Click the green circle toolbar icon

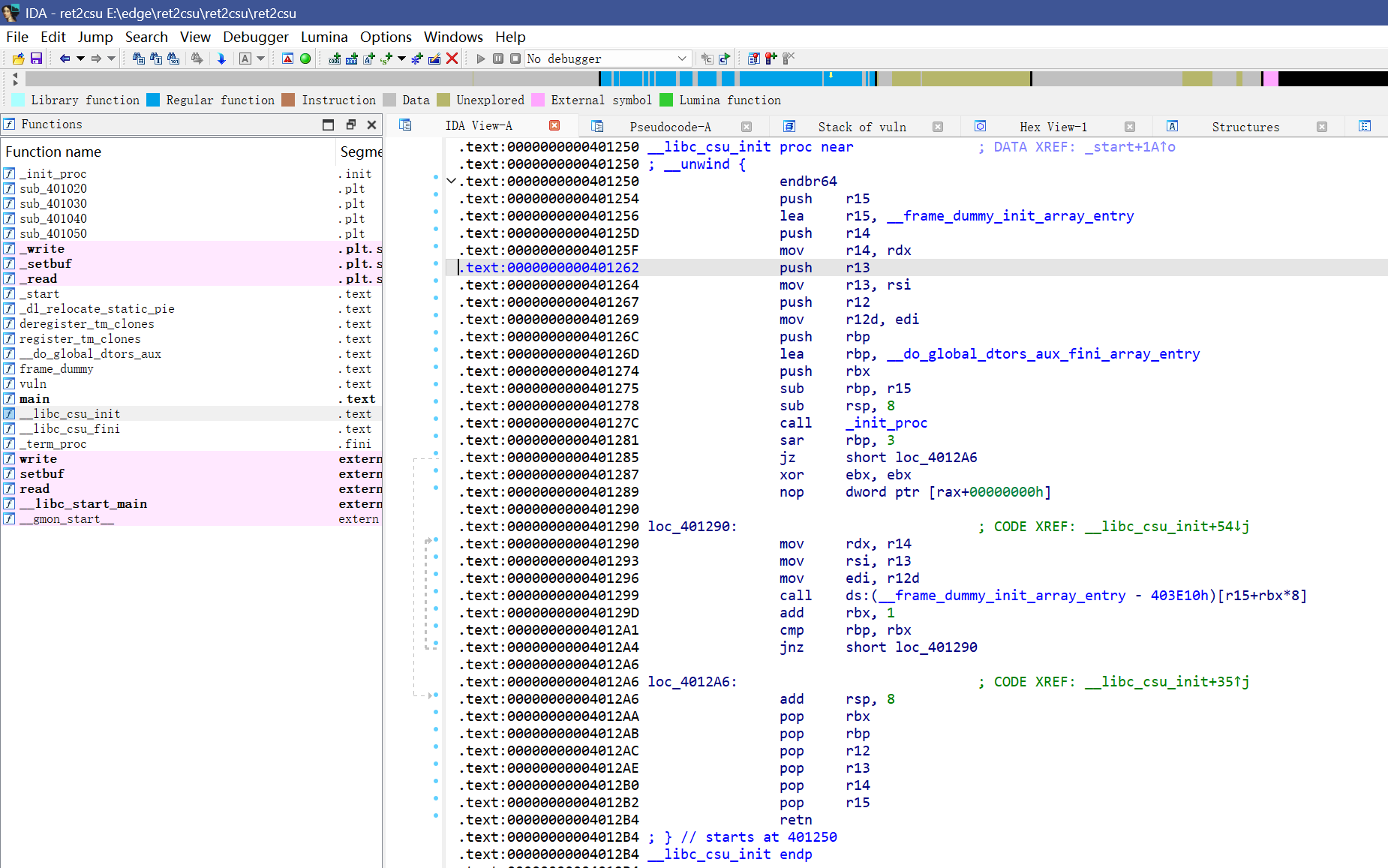point(305,59)
